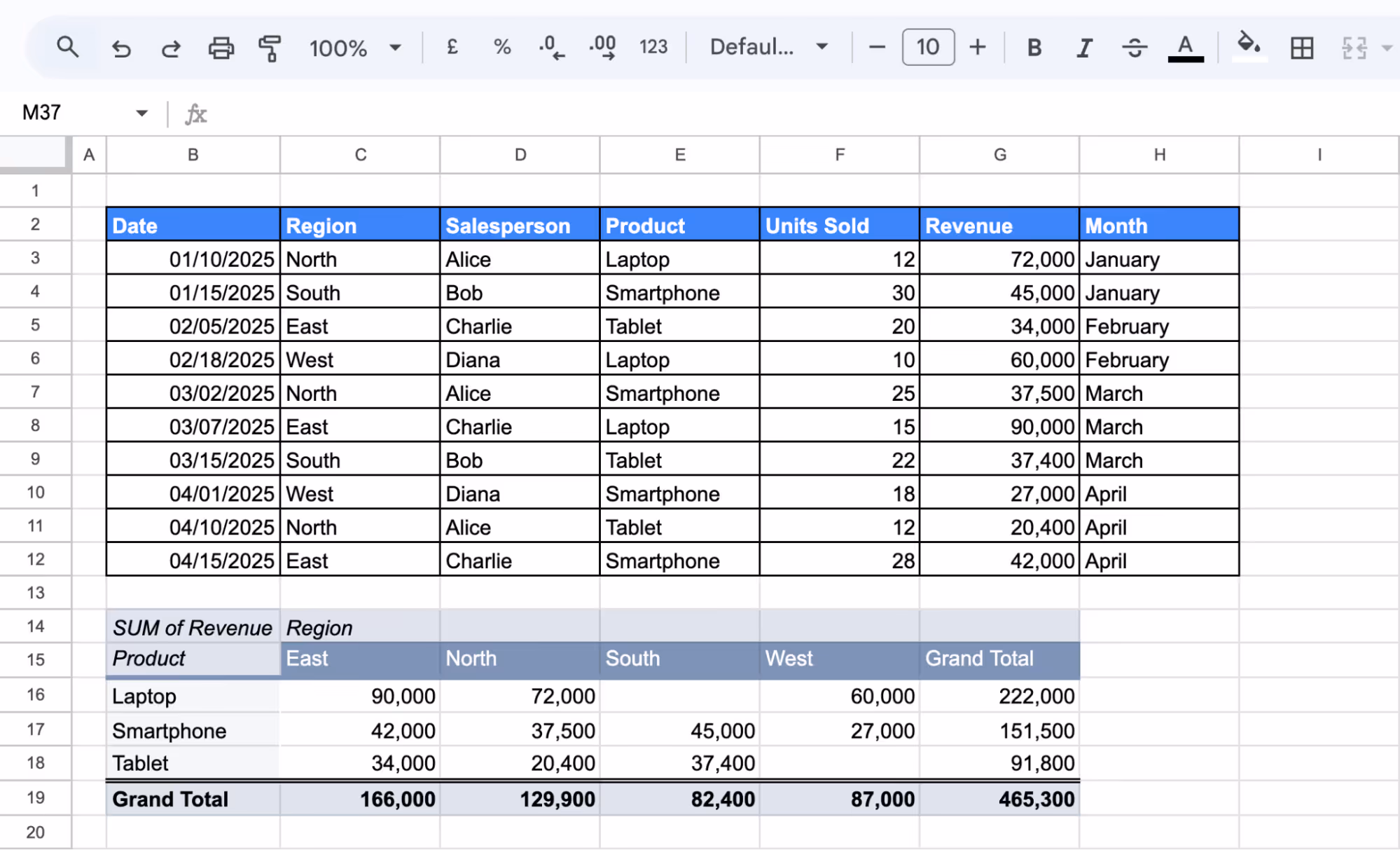Select the paint format tool
This screenshot has height=850, width=1400.
click(269, 47)
